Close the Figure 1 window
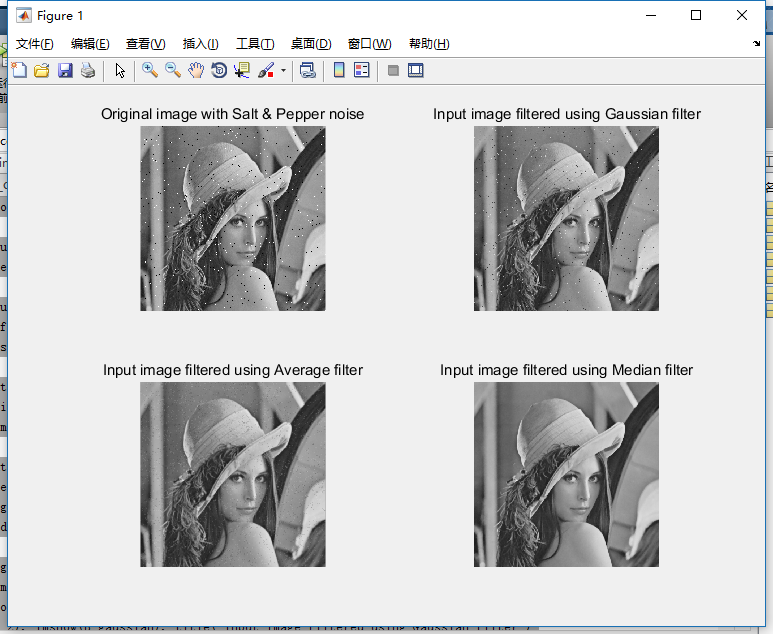This screenshot has height=634, width=773. 741,15
